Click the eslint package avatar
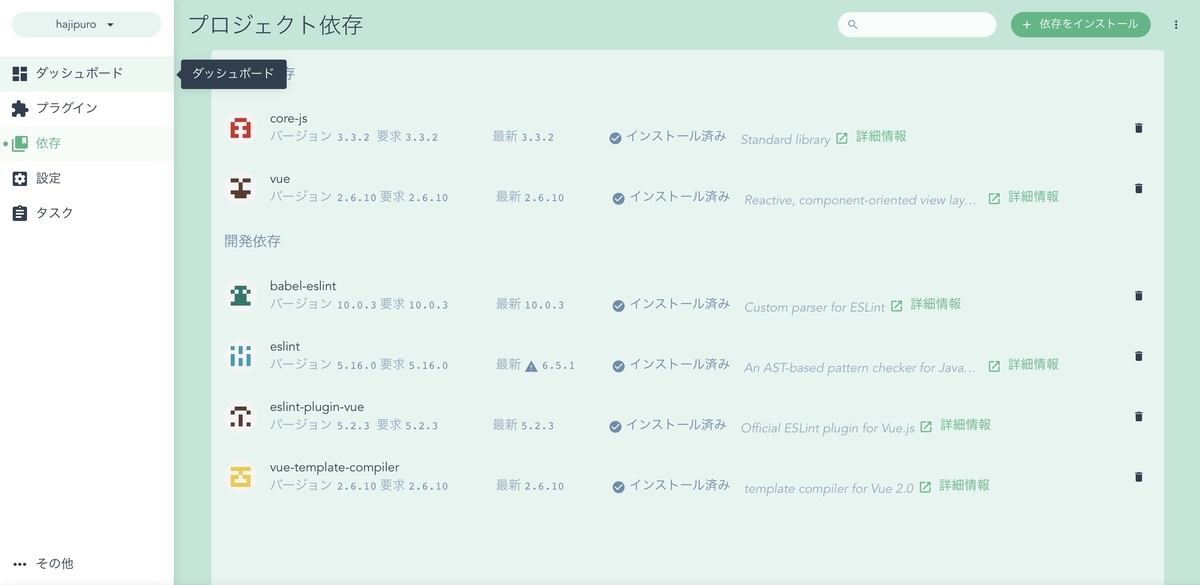Image resolution: width=1200 pixels, height=585 pixels. tap(240, 355)
